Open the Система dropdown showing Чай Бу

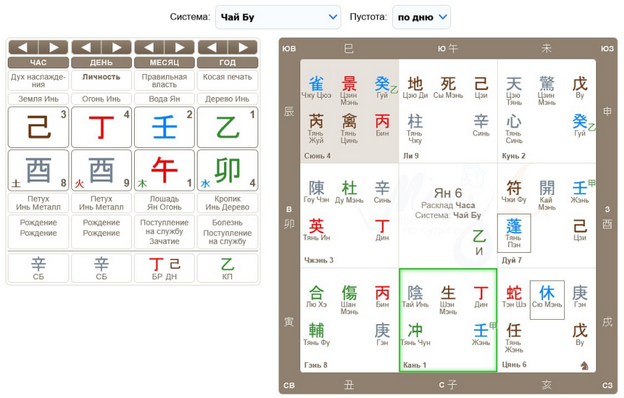click(278, 17)
